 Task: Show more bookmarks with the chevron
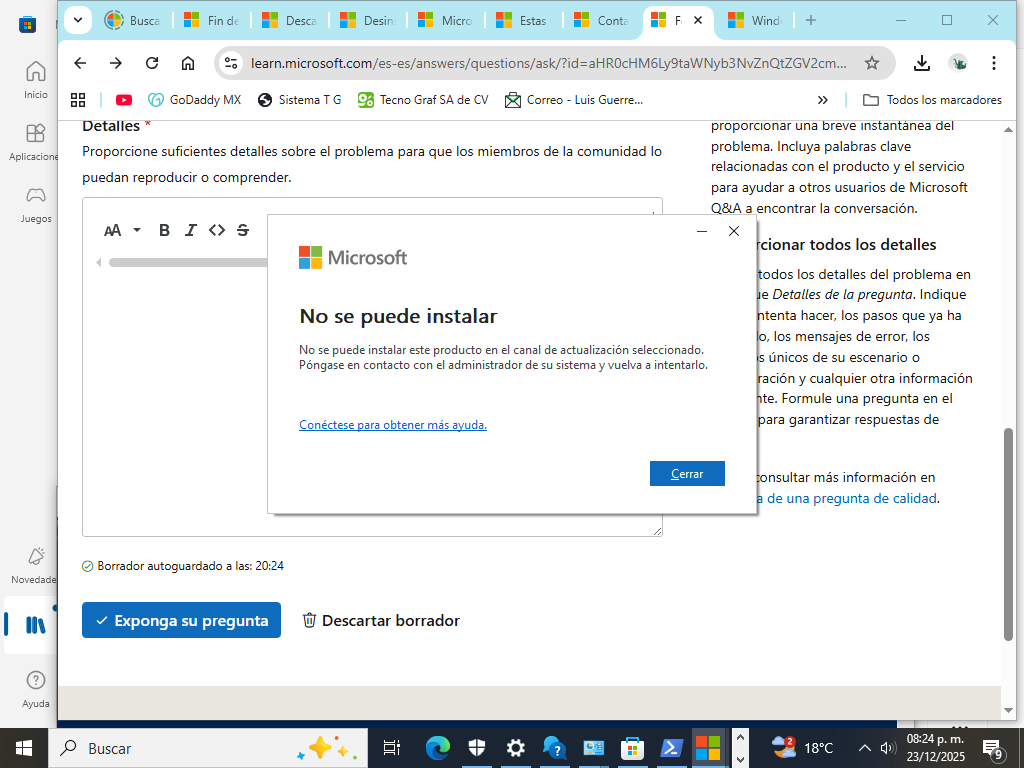[823, 100]
